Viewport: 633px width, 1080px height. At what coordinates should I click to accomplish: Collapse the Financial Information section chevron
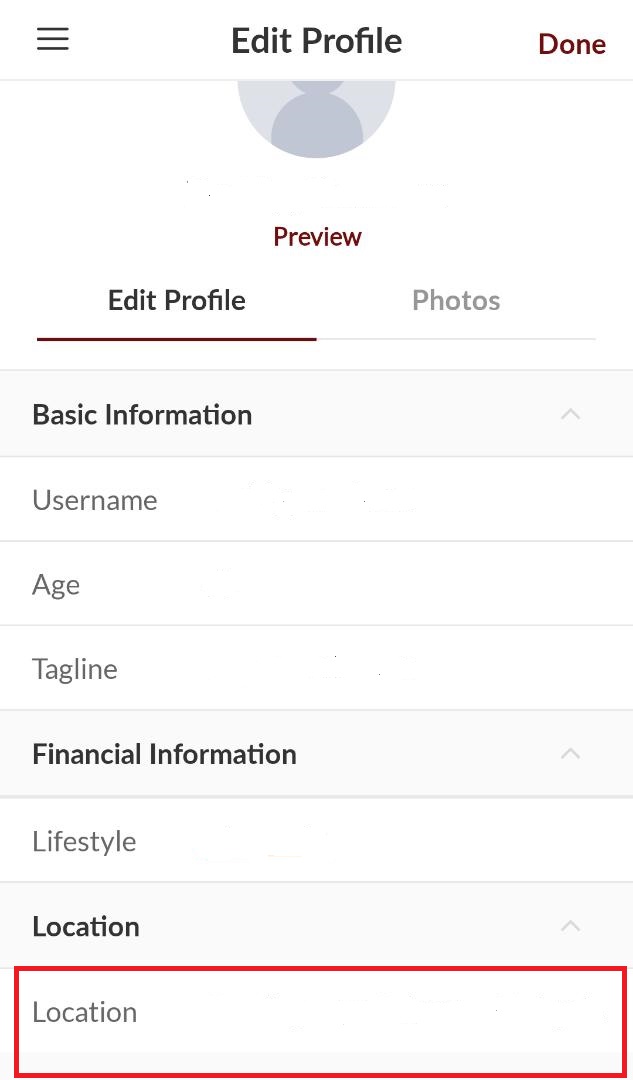(x=570, y=753)
